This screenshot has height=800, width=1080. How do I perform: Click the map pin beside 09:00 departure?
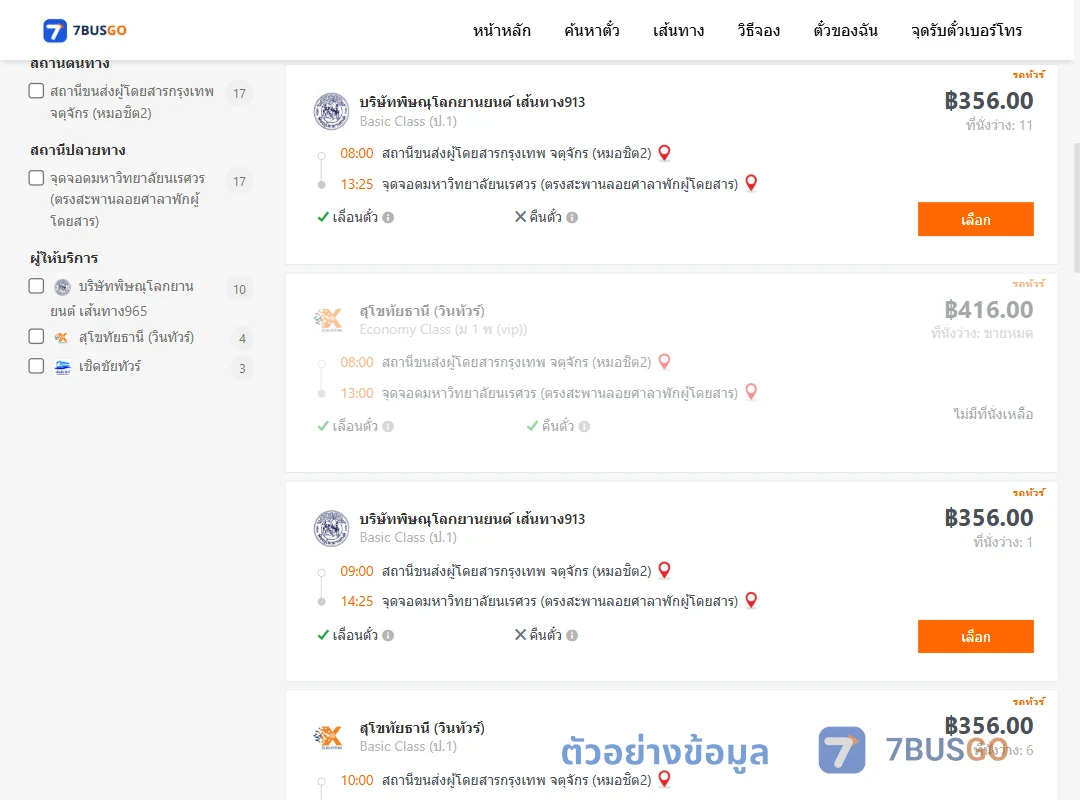coord(665,570)
